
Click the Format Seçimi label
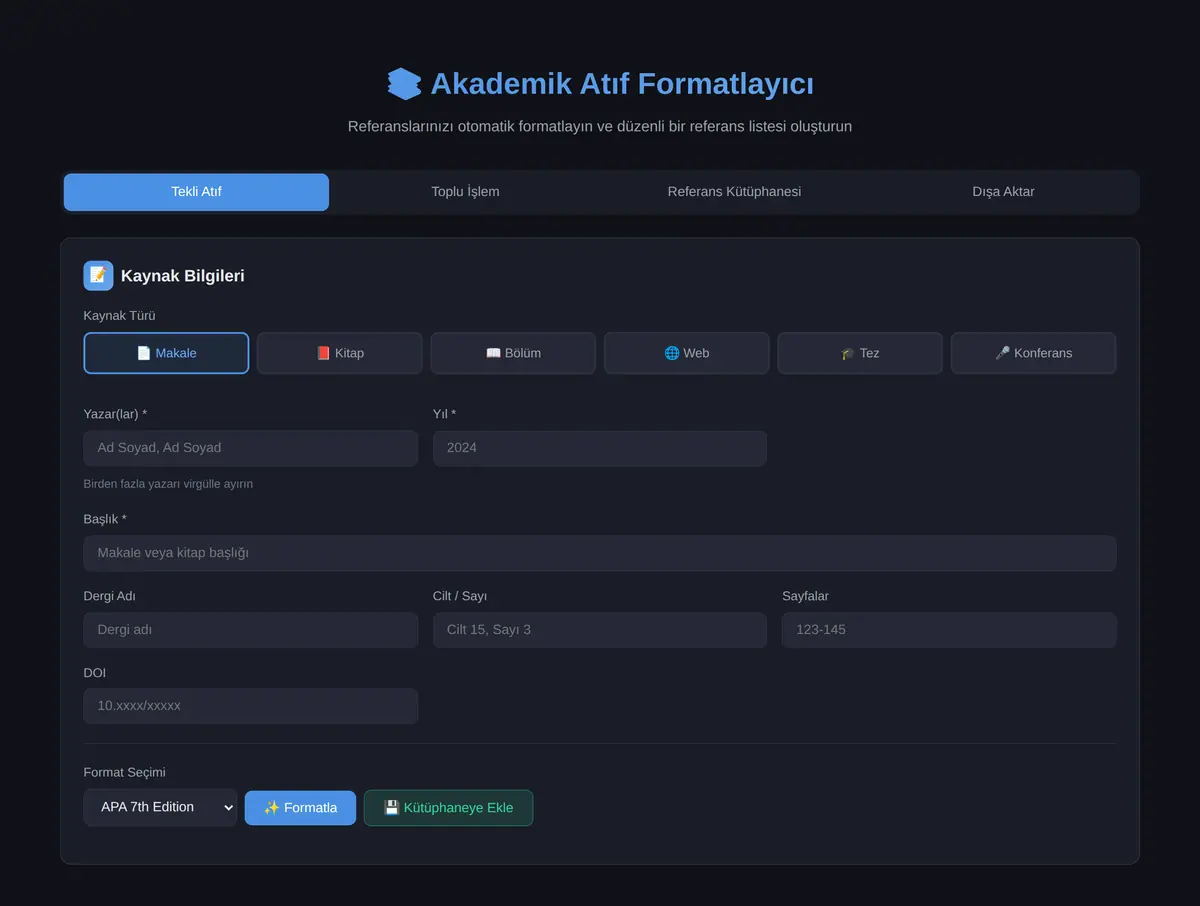pos(125,772)
